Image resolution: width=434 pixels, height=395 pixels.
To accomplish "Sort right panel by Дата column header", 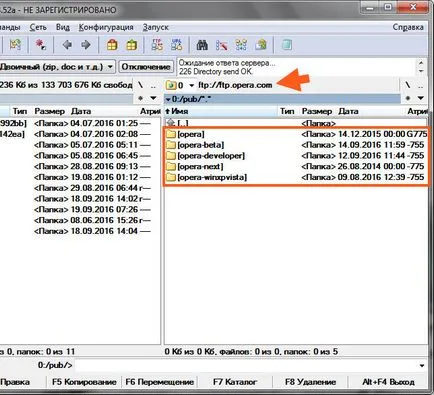I will [371, 111].
